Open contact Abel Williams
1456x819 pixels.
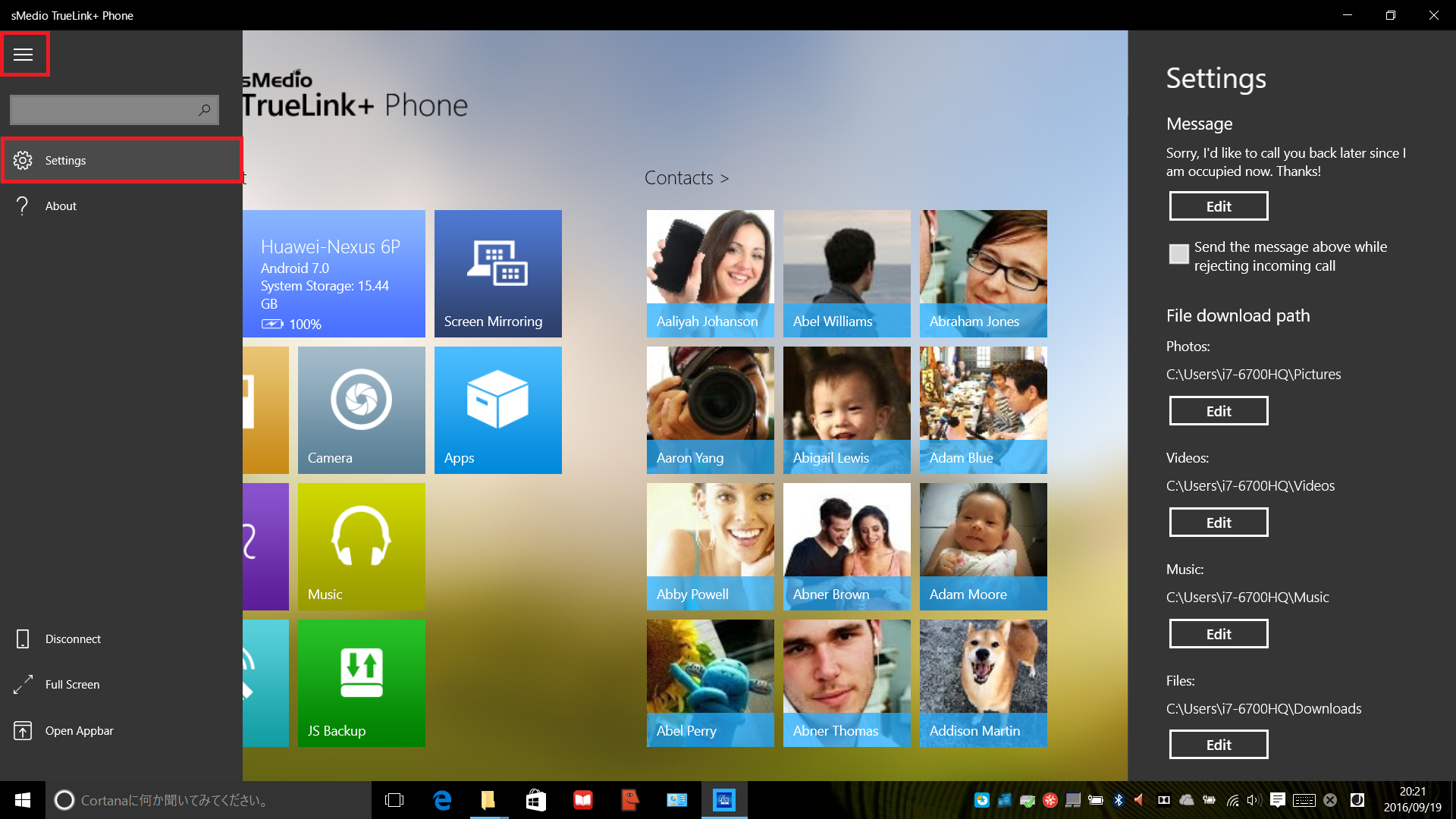[x=847, y=274]
